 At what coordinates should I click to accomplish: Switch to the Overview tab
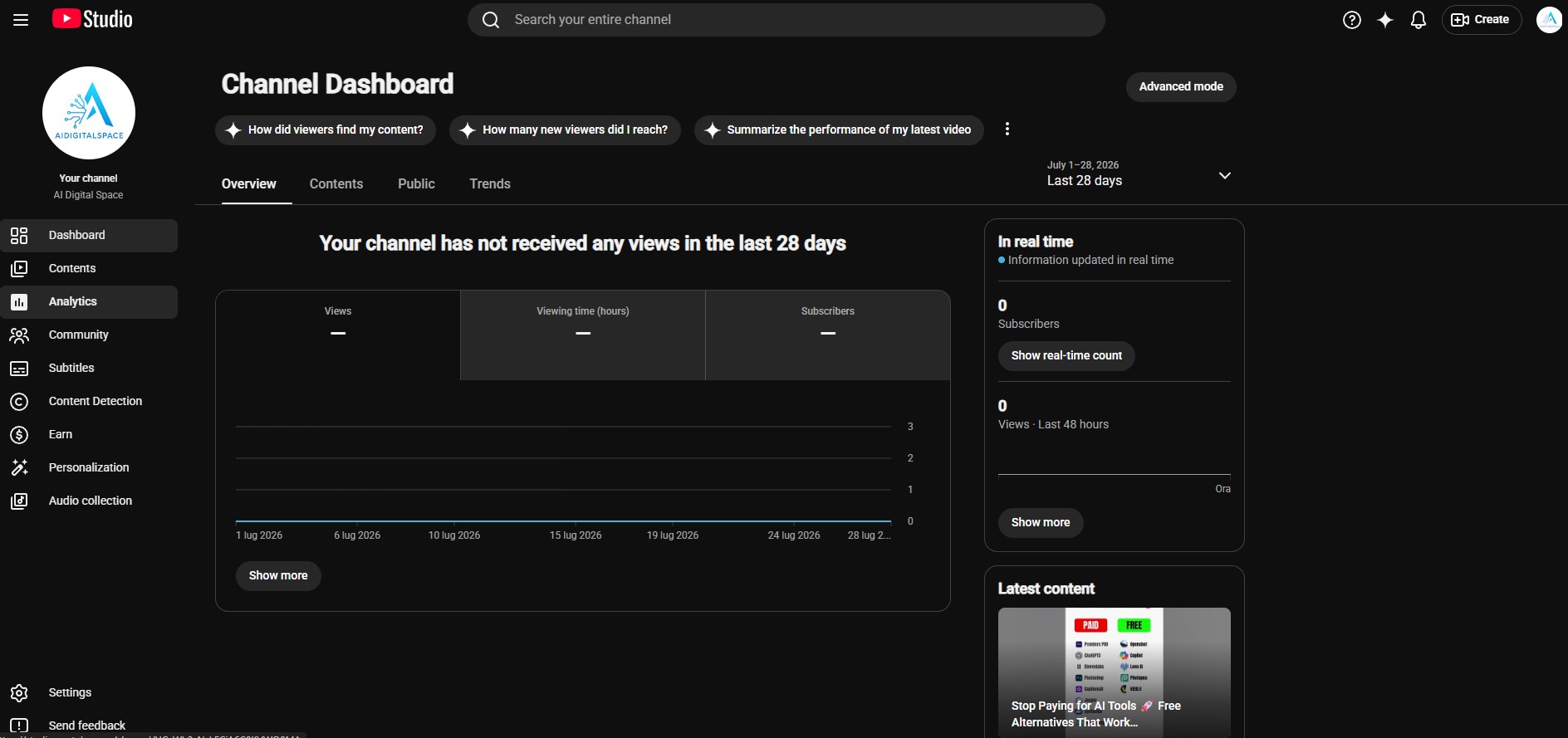tap(249, 184)
